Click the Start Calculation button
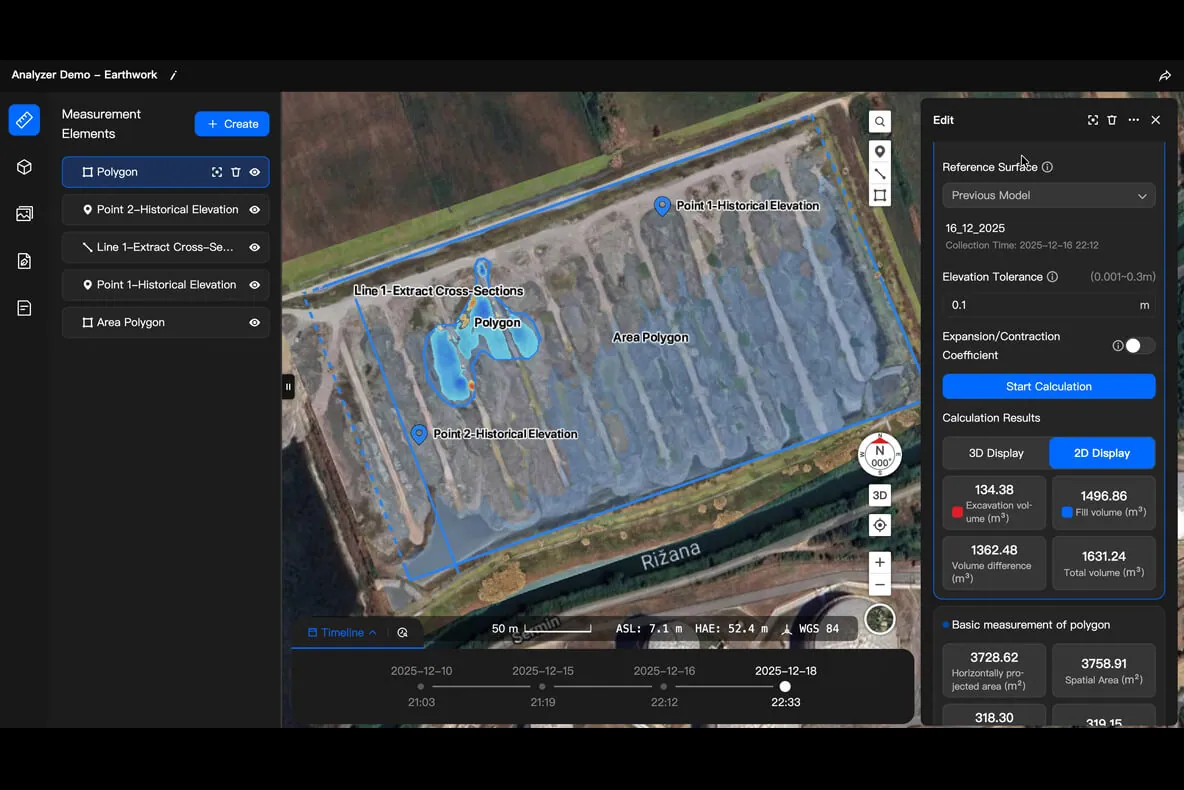This screenshot has height=790, width=1184. click(1049, 387)
